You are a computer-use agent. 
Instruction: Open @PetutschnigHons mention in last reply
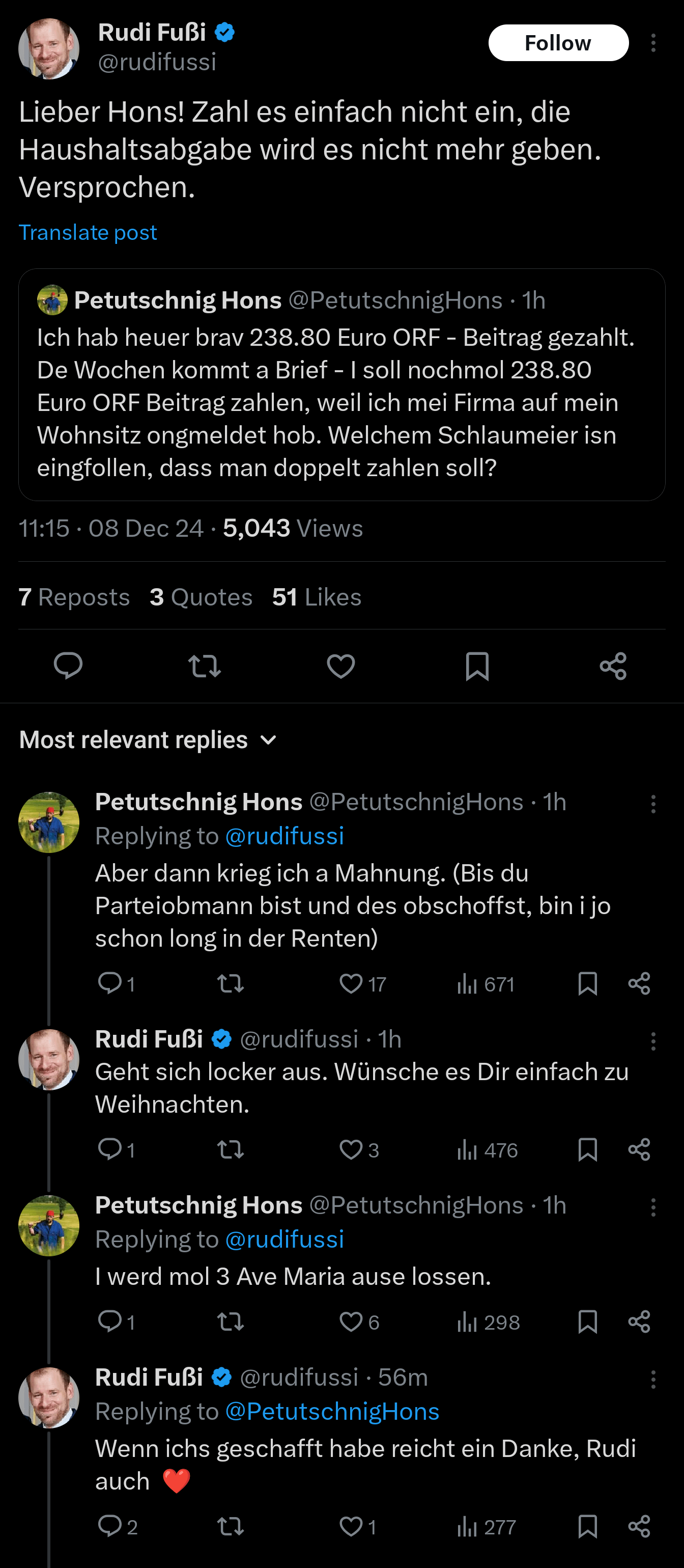click(332, 1411)
